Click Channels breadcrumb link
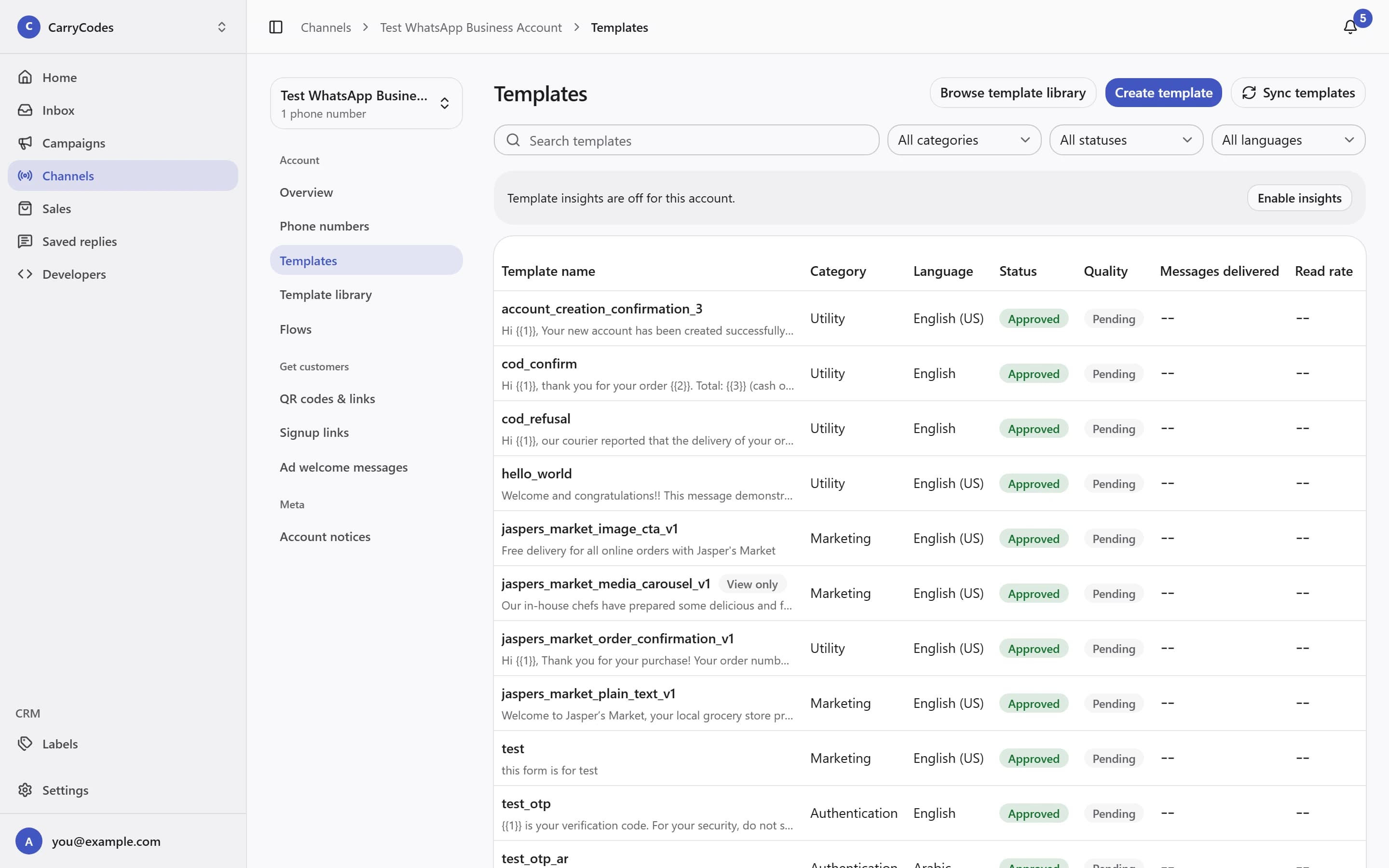The height and width of the screenshot is (868, 1389). (326, 27)
